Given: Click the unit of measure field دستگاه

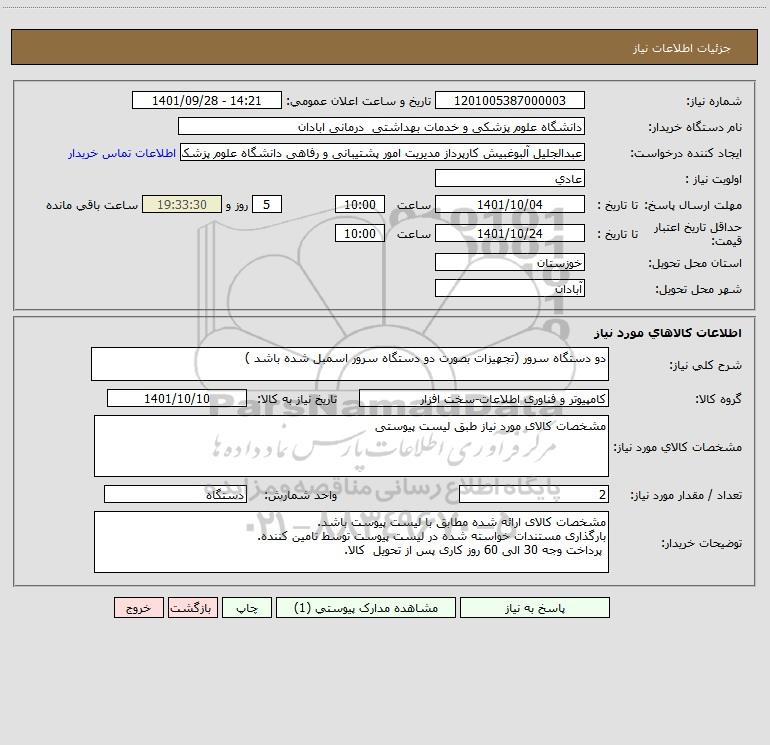Looking at the screenshot, I should [x=175, y=494].
